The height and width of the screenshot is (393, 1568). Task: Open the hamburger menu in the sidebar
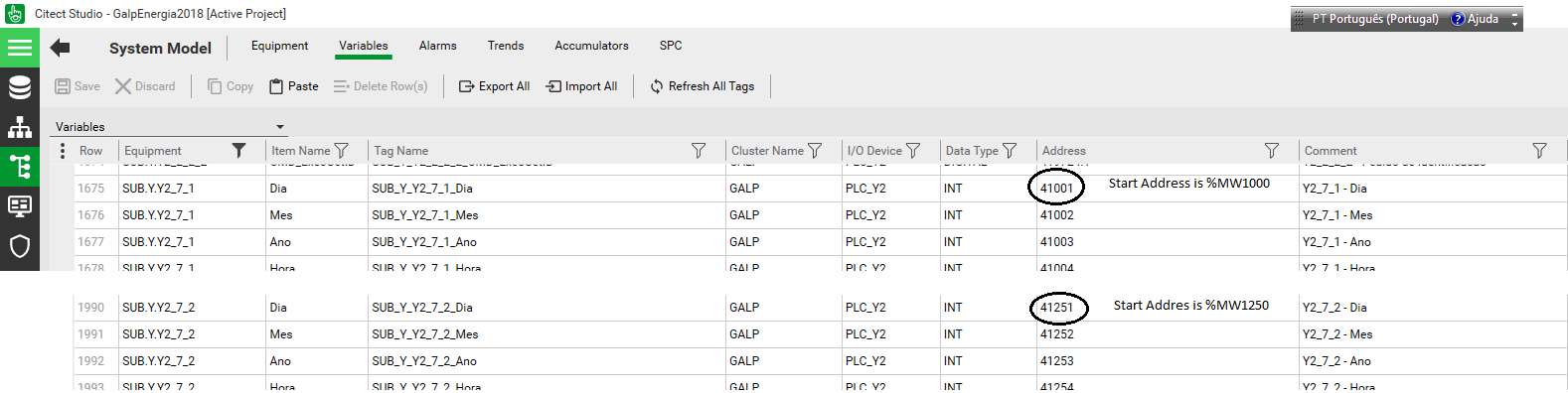20,48
